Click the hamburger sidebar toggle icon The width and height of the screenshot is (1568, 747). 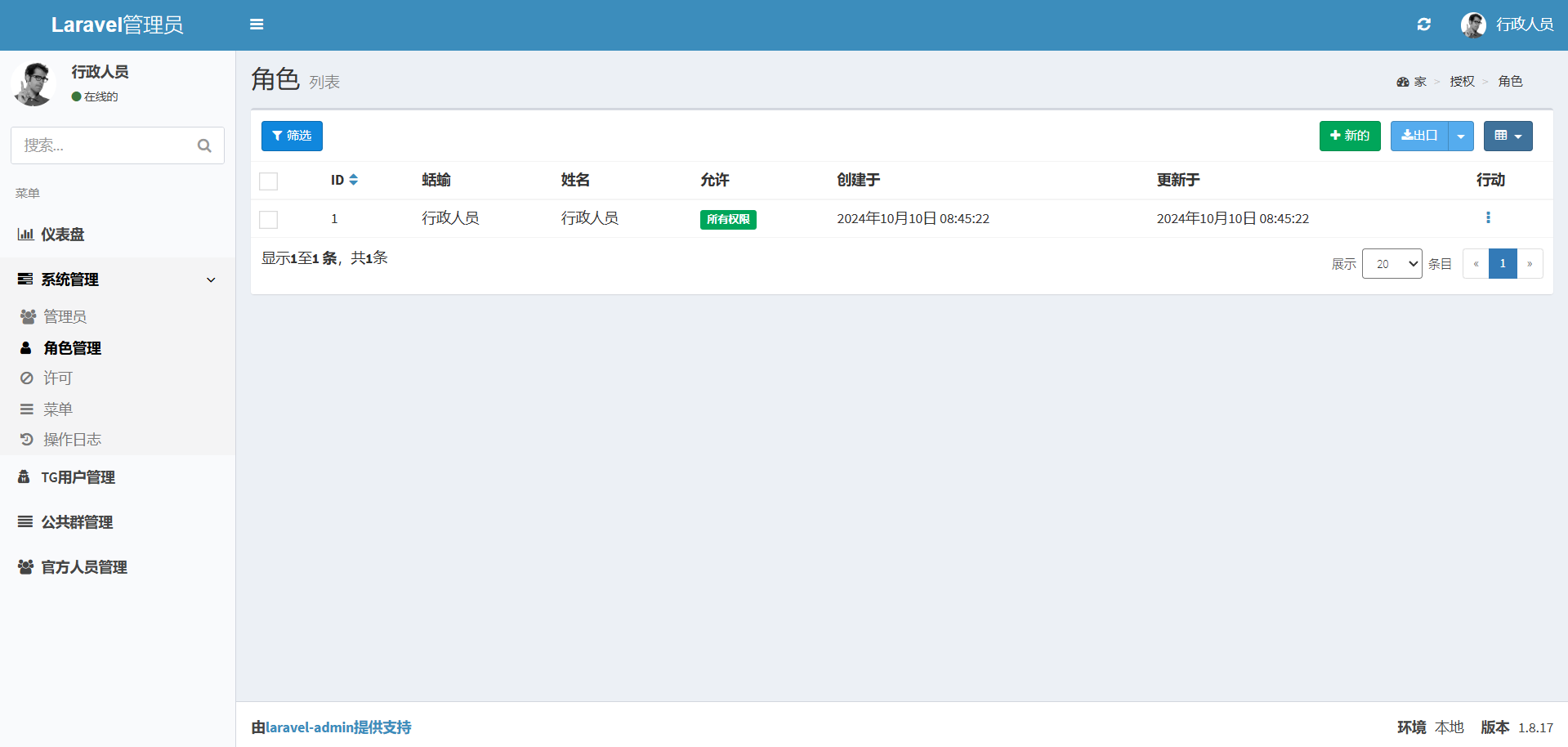(x=257, y=25)
